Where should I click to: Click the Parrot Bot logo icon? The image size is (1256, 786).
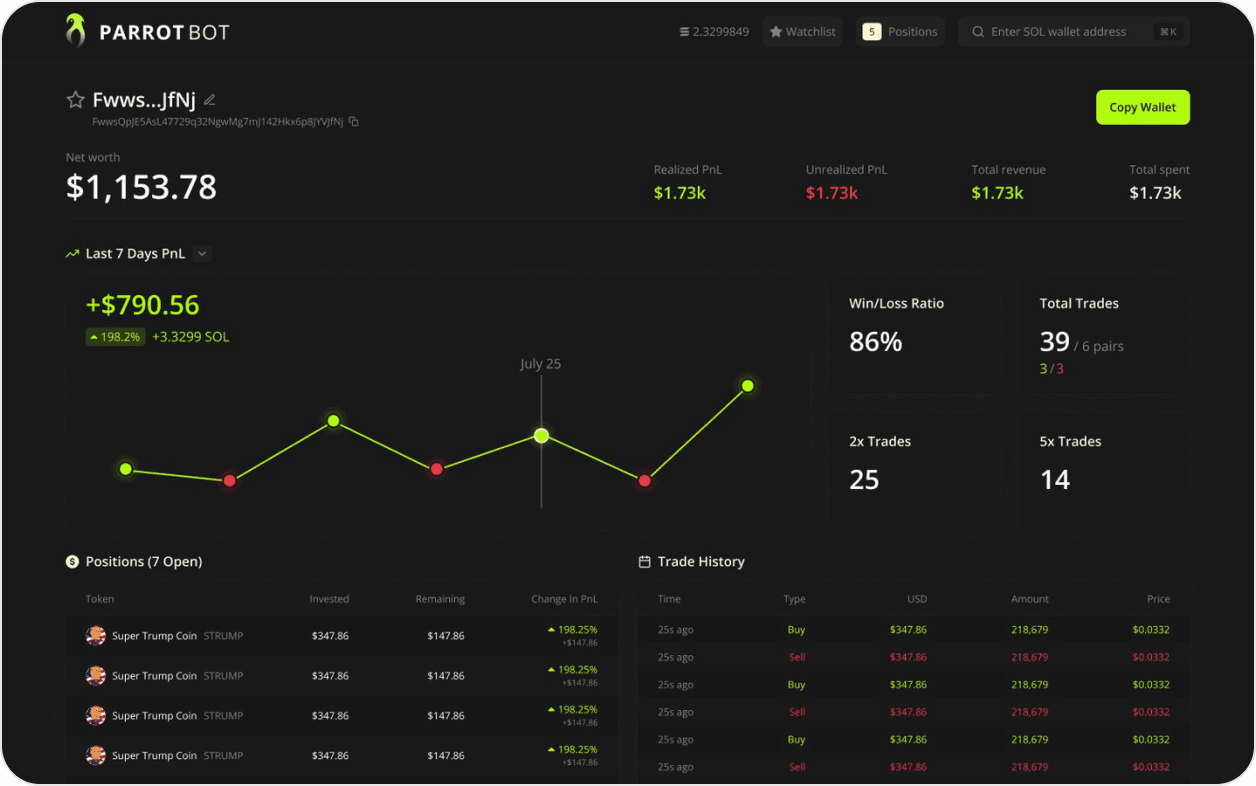click(75, 31)
